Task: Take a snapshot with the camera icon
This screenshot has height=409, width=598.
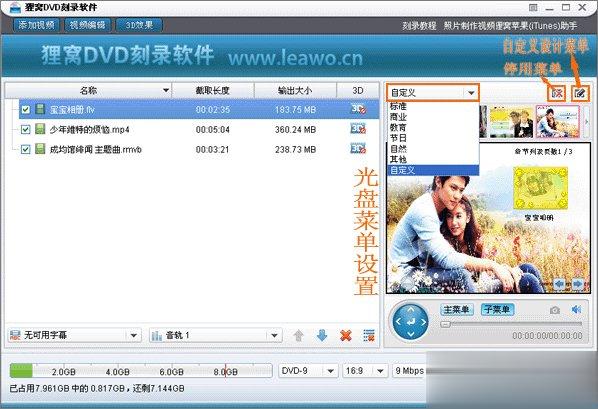Action: pos(555,310)
